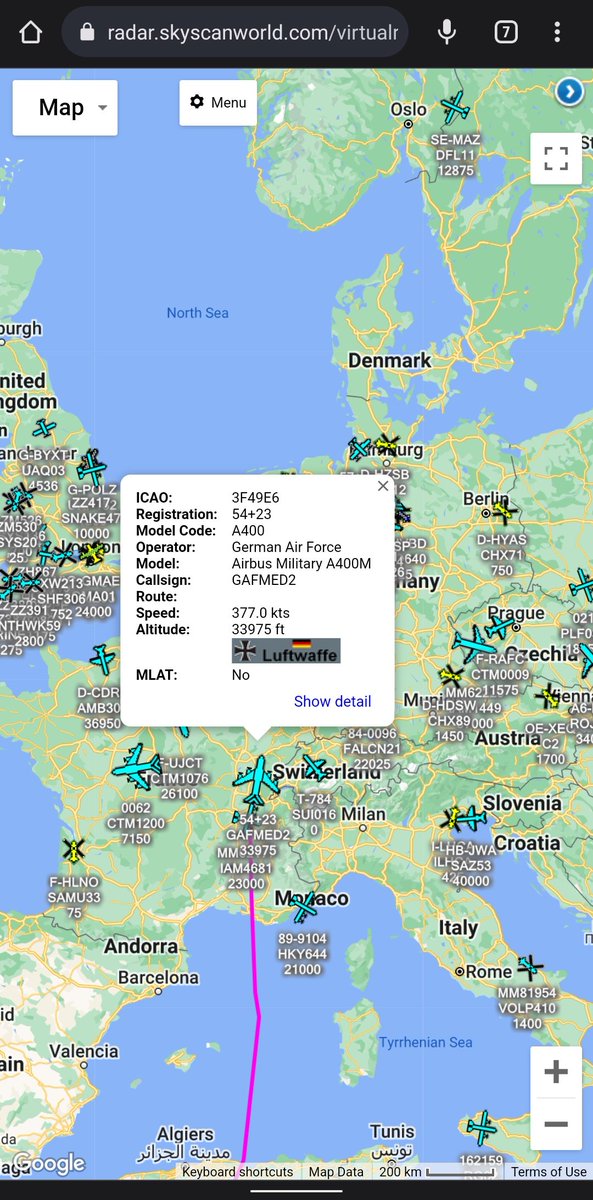Click the Operator text German Air Force
This screenshot has width=593, height=1200.
click(286, 547)
